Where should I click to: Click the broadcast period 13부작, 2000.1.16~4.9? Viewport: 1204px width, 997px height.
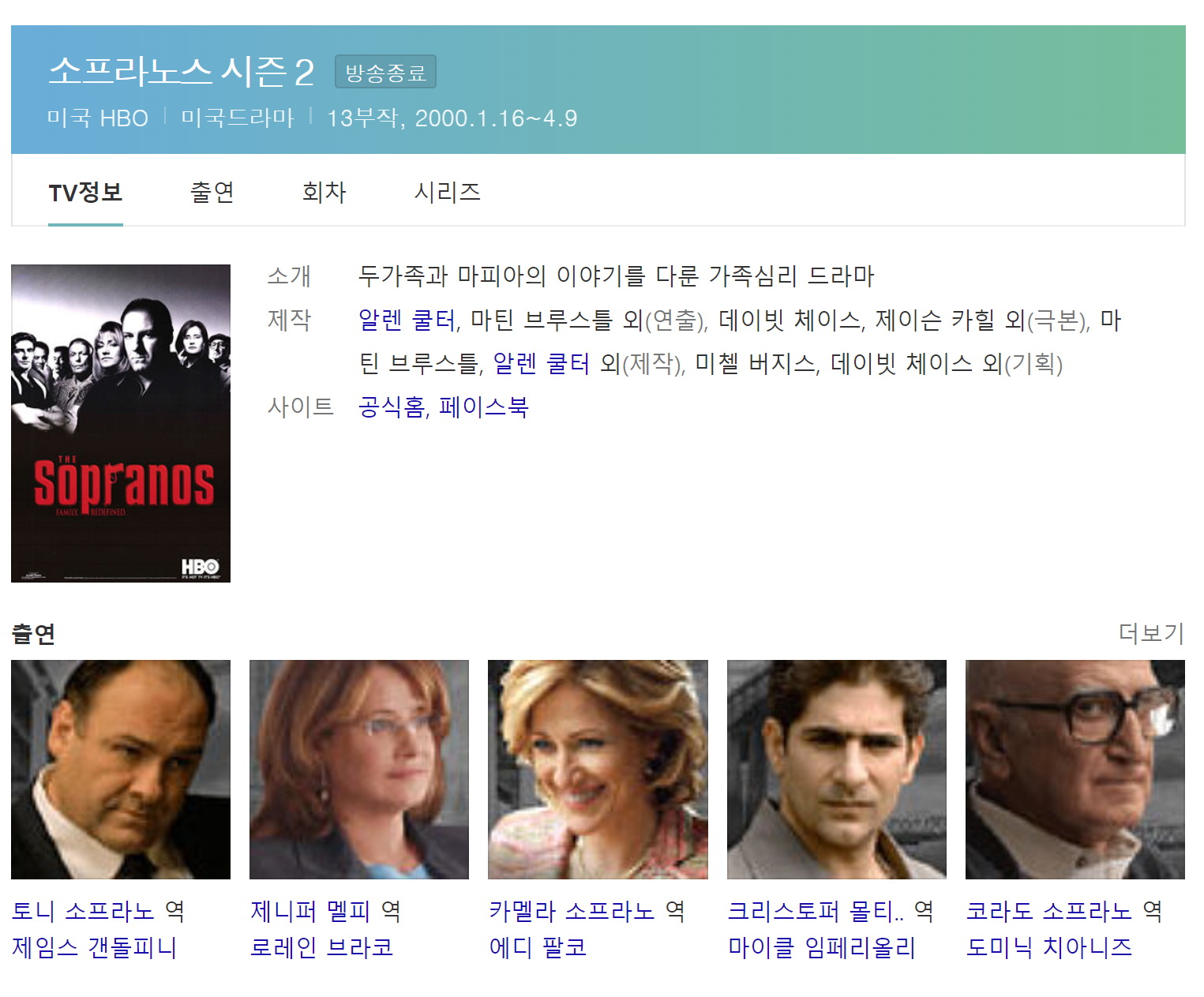click(452, 118)
